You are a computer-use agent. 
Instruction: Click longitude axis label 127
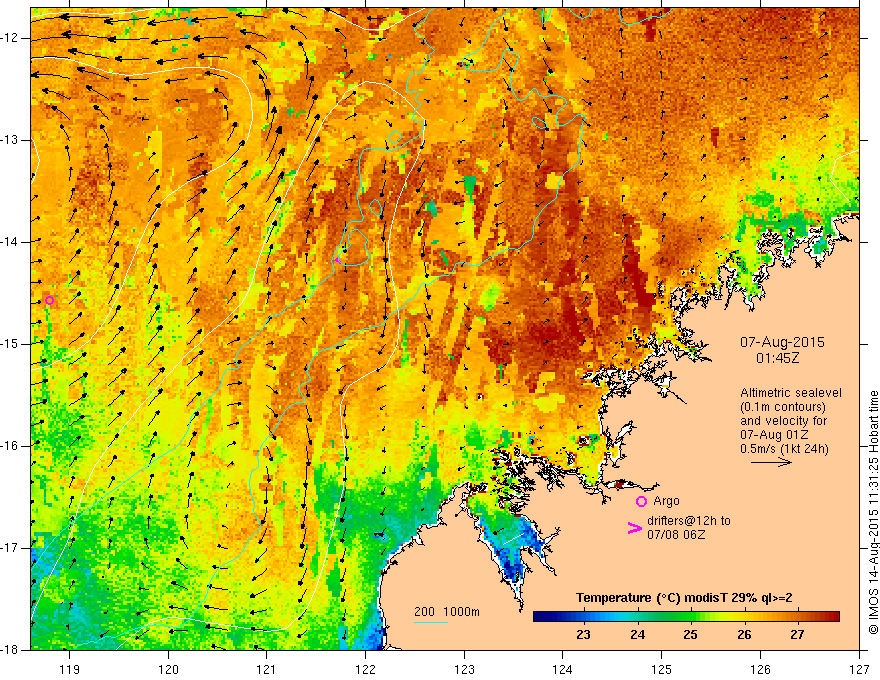coord(859,669)
